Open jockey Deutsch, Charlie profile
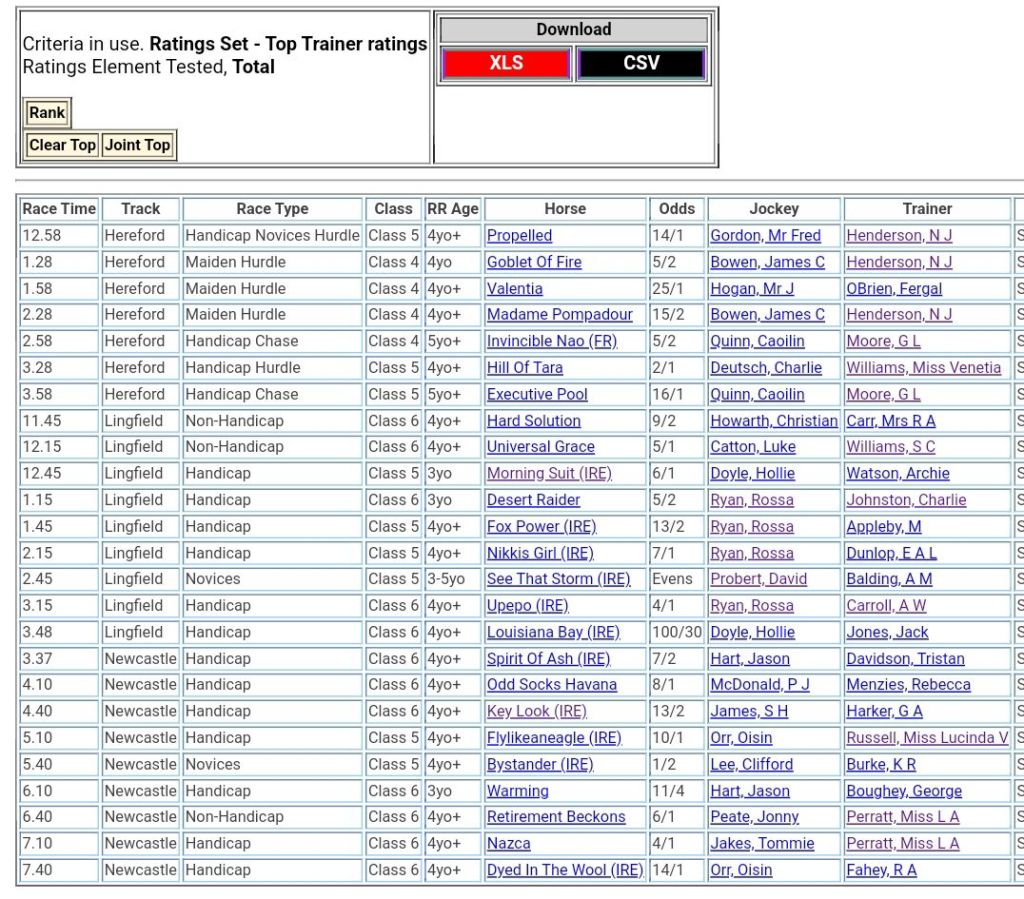The width and height of the screenshot is (1024, 899). [766, 368]
